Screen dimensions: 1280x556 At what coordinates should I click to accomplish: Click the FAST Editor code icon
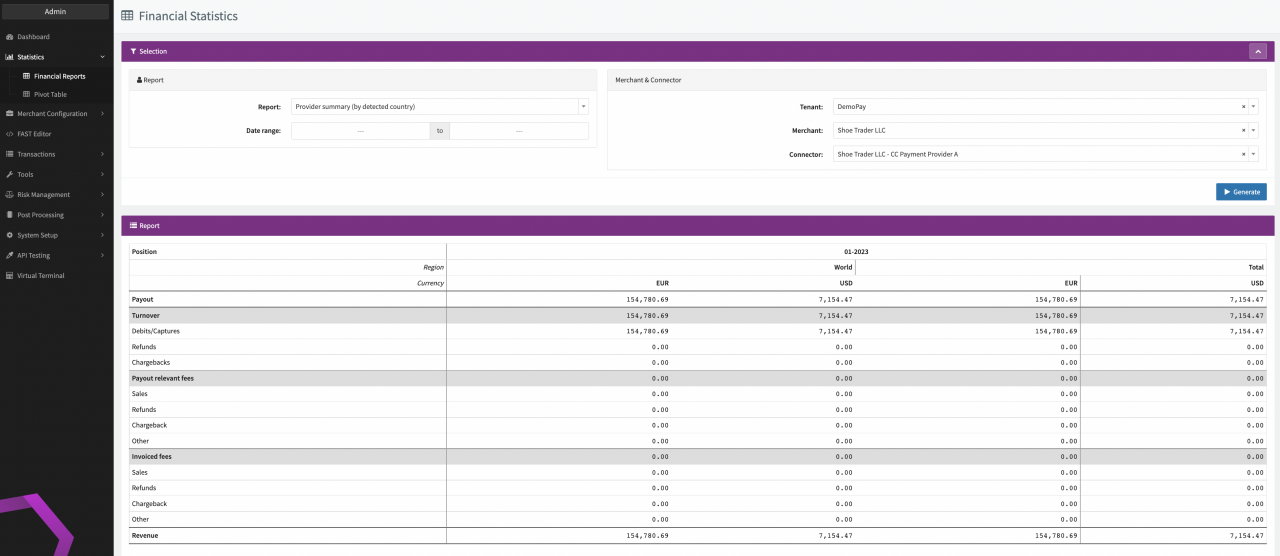[x=10, y=134]
